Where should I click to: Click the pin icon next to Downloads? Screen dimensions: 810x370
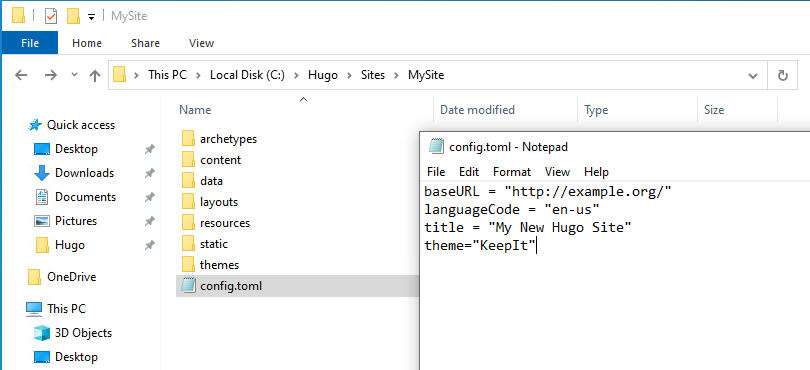tap(149, 174)
